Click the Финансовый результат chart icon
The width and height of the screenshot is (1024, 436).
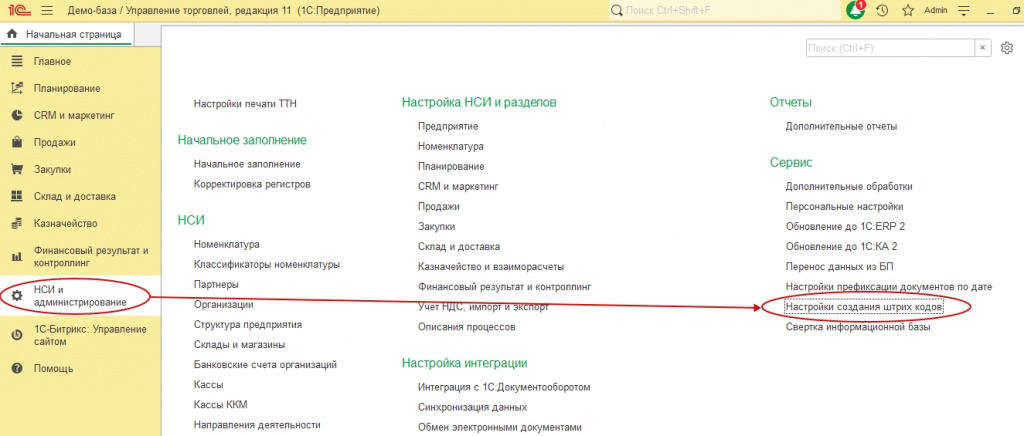pyautogui.click(x=18, y=257)
